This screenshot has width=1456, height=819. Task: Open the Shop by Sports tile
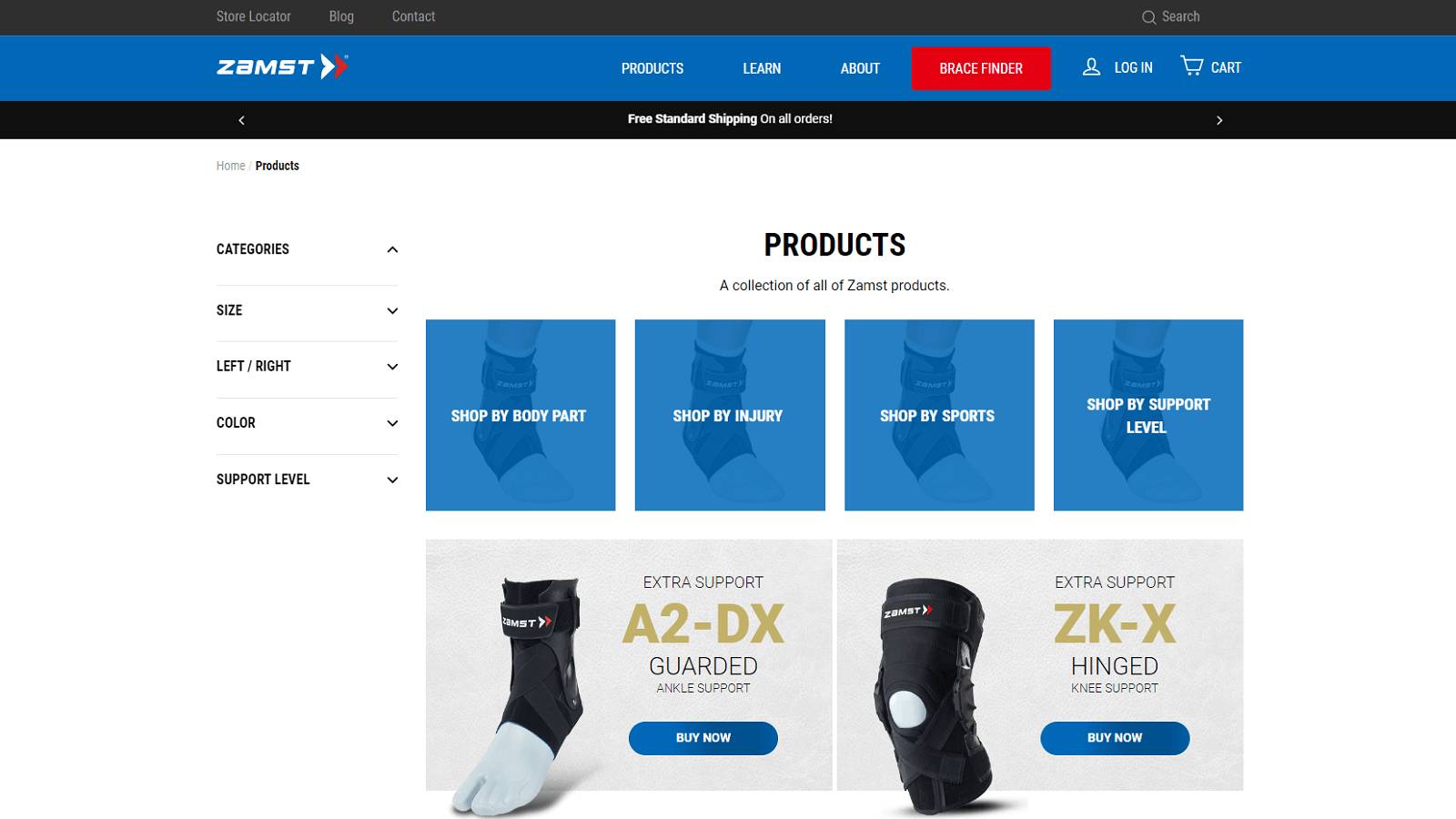(x=939, y=415)
